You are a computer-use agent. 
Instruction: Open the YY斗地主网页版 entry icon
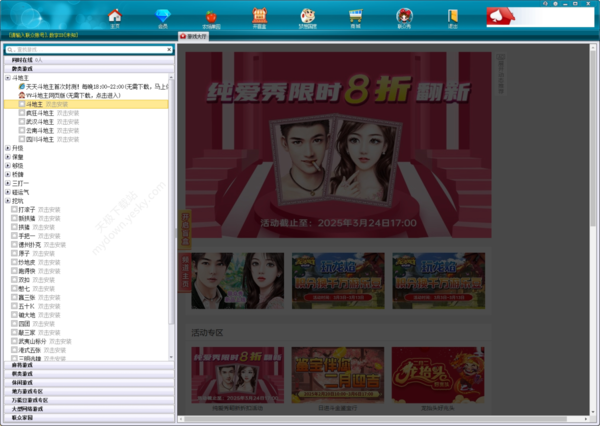[22, 95]
